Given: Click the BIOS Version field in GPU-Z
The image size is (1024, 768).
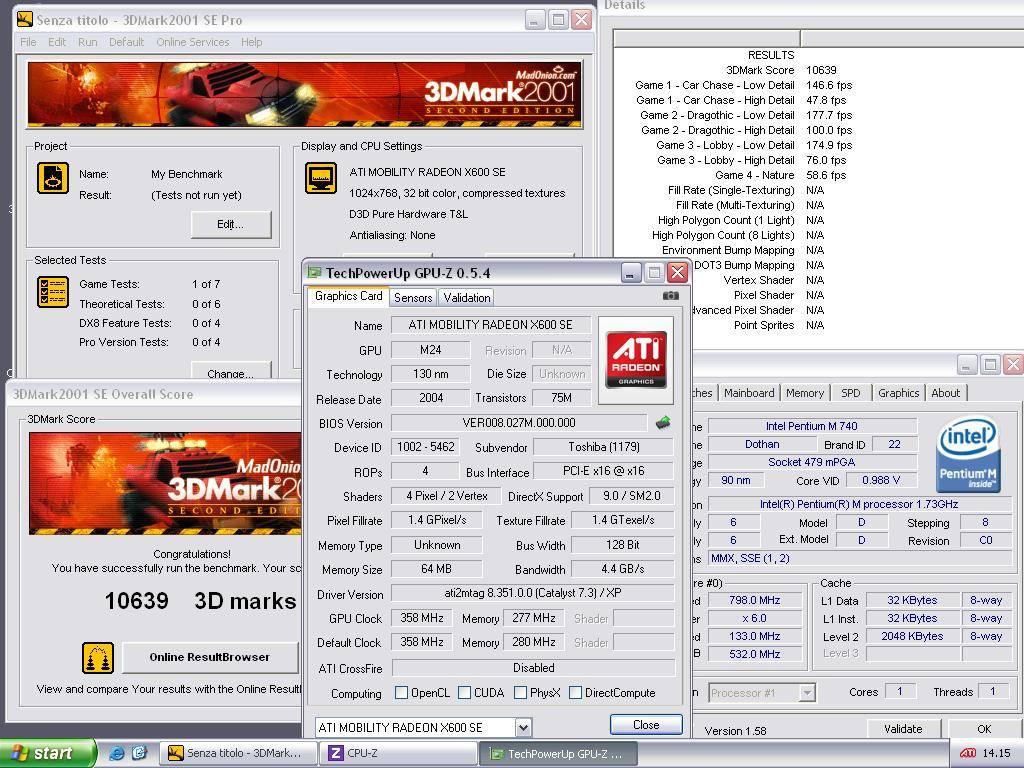Looking at the screenshot, I should (x=519, y=423).
